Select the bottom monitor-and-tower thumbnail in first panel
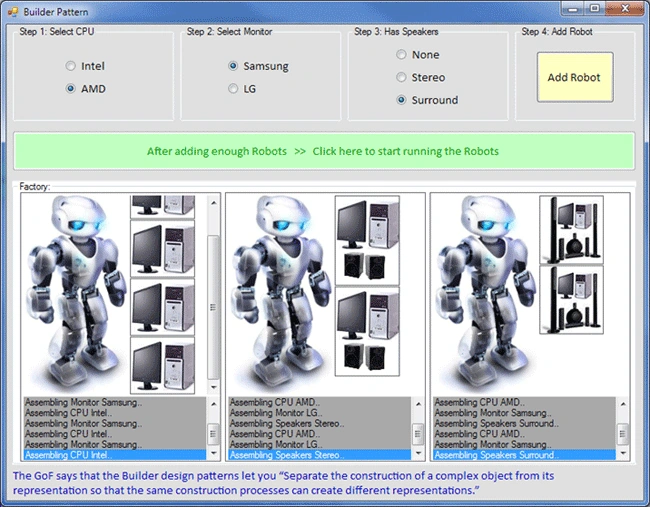The width and height of the screenshot is (650, 507). pos(162,366)
